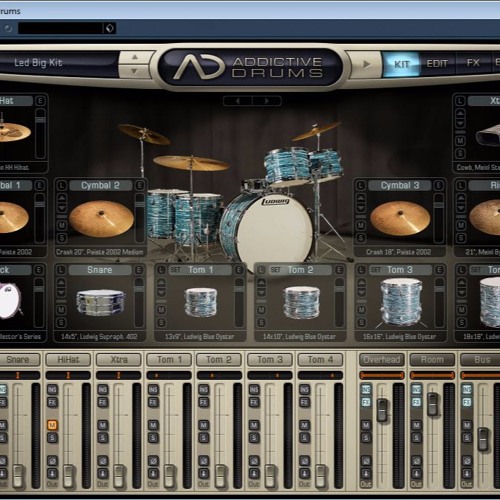Screen dimensions: 500x500
Task: Preview the Tom 3 floor tom image
Action: pos(400,303)
